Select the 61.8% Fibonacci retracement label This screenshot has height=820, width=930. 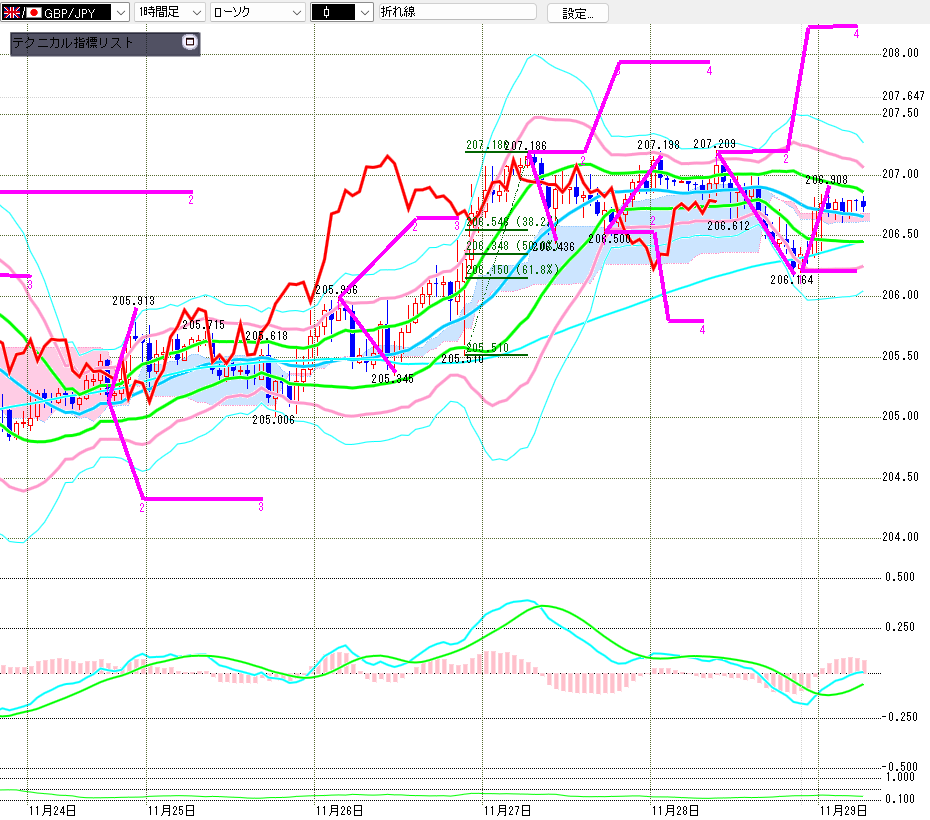tap(510, 270)
